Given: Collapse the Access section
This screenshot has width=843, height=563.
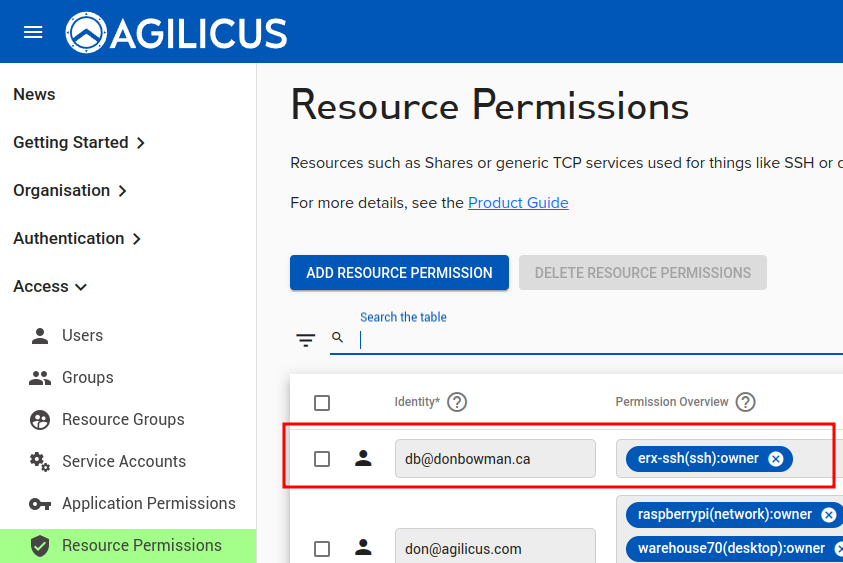Looking at the screenshot, I should [x=50, y=287].
